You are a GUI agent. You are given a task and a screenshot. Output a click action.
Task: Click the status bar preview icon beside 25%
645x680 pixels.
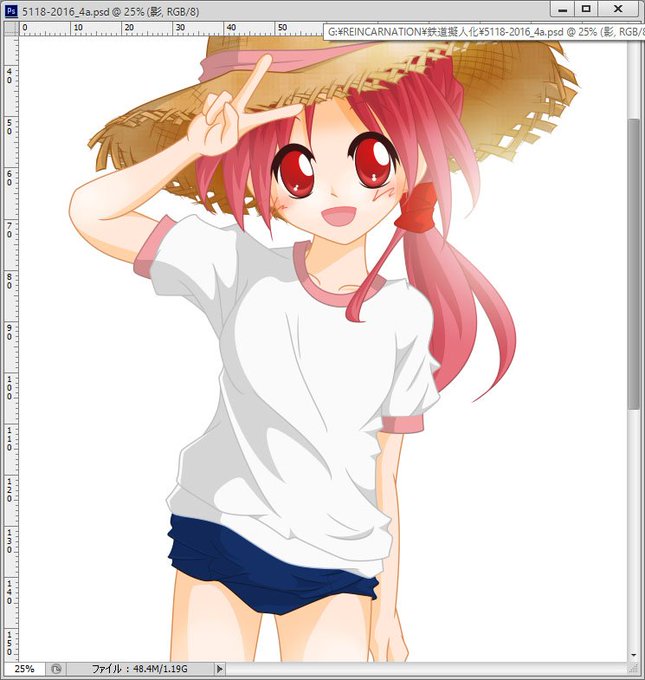tap(56, 669)
